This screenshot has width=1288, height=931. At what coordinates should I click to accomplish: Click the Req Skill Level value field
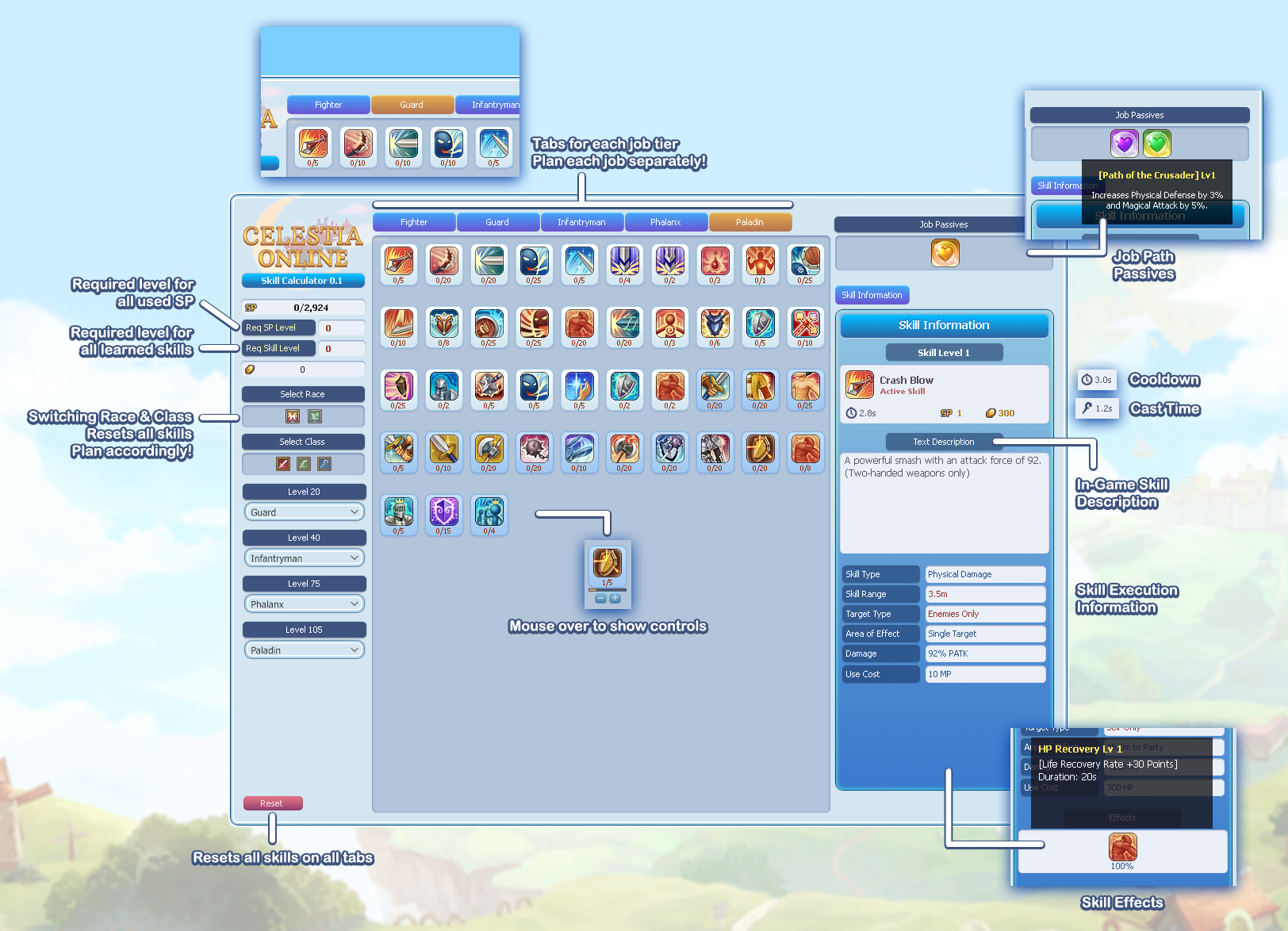342,348
